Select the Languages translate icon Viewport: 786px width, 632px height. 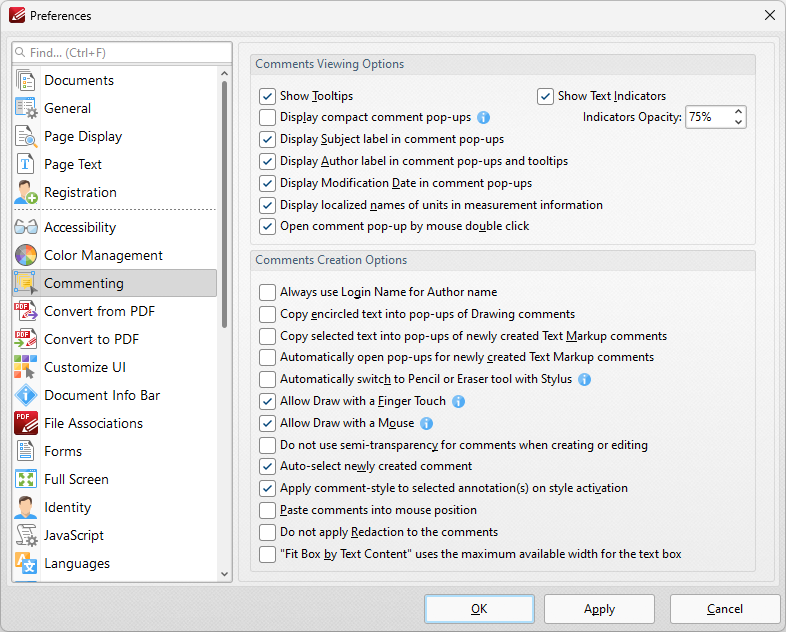(26, 563)
